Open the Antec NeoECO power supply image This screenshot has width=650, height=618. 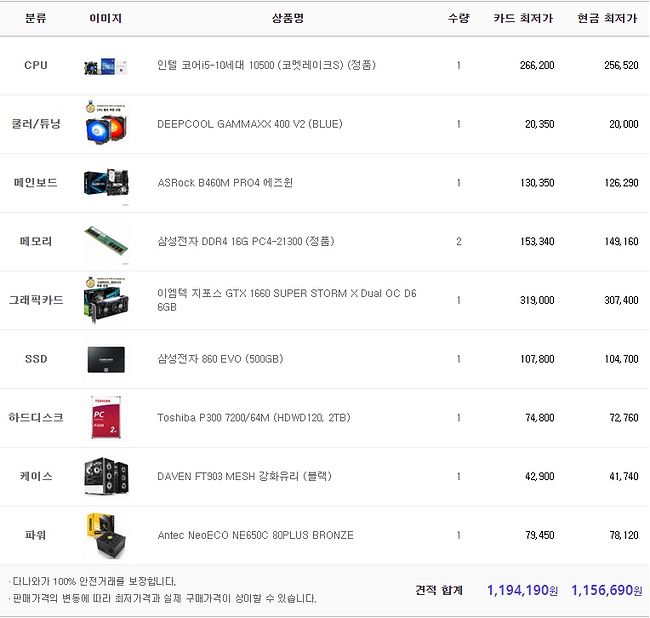coord(106,535)
